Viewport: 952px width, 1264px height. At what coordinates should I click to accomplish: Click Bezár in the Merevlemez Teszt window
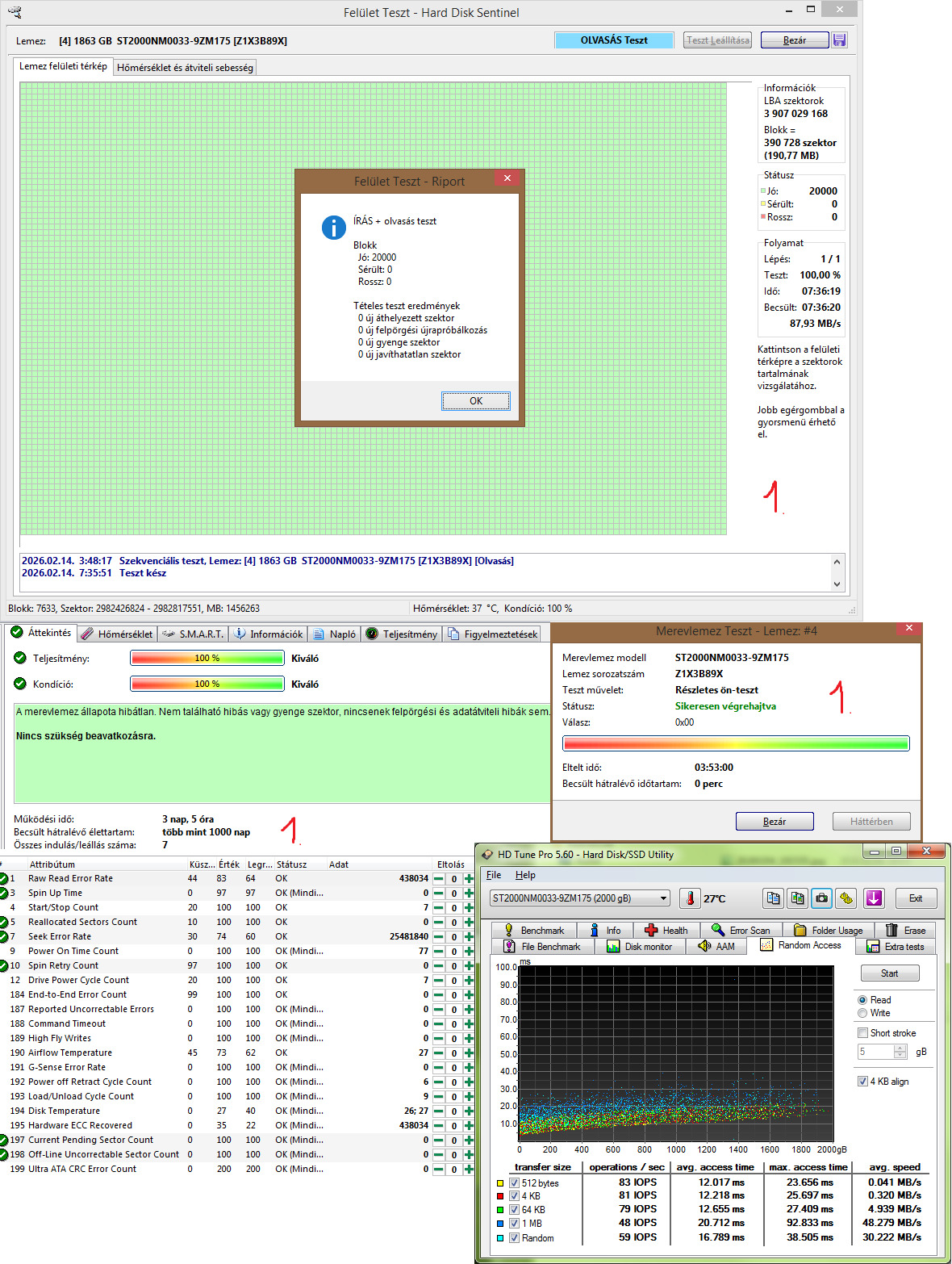pyautogui.click(x=775, y=822)
